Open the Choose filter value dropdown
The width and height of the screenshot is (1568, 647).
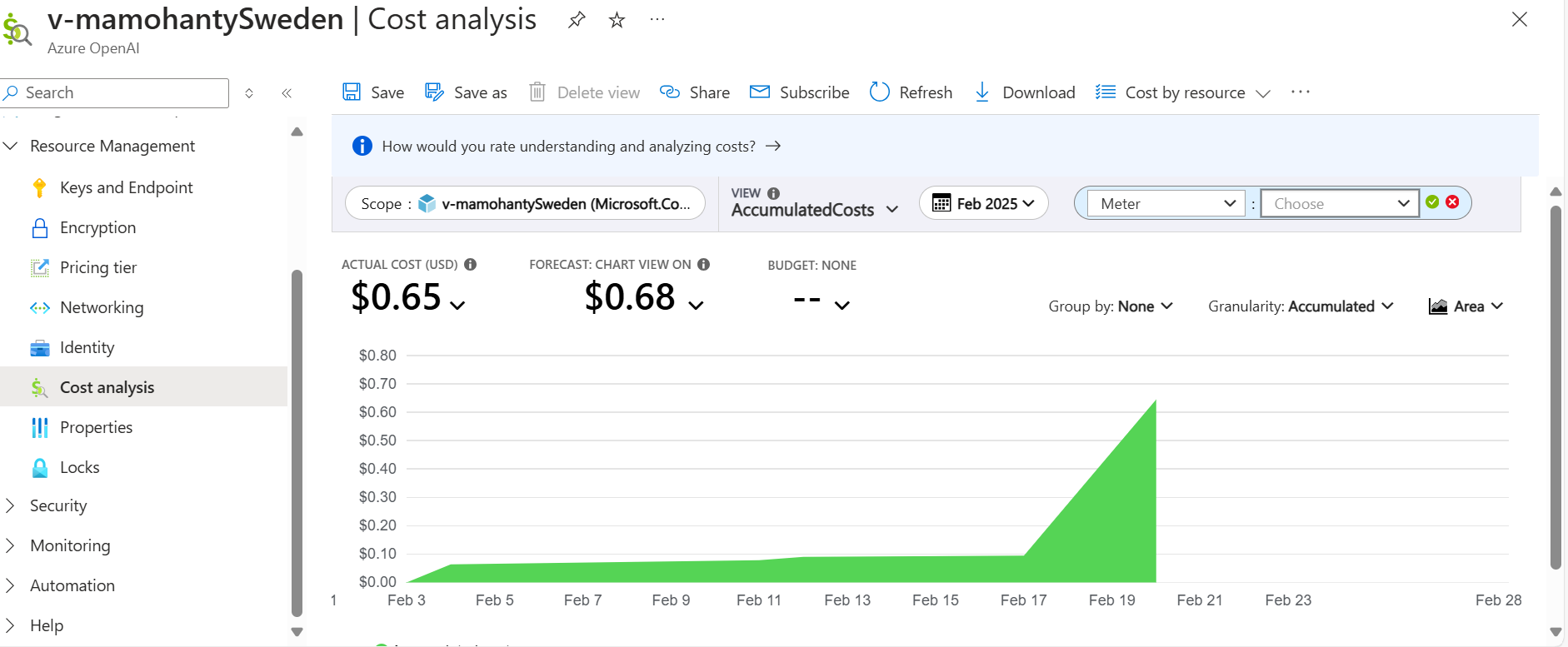(x=1340, y=203)
